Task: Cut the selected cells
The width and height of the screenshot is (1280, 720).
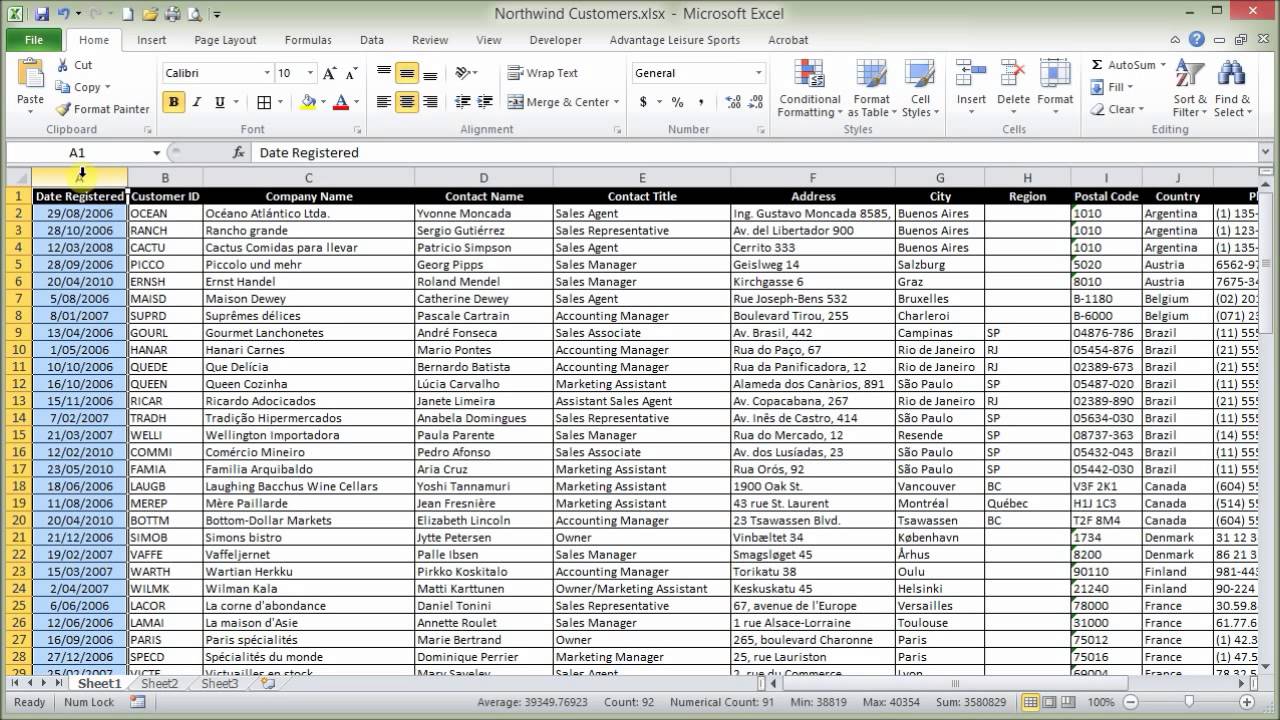Action: click(73, 65)
